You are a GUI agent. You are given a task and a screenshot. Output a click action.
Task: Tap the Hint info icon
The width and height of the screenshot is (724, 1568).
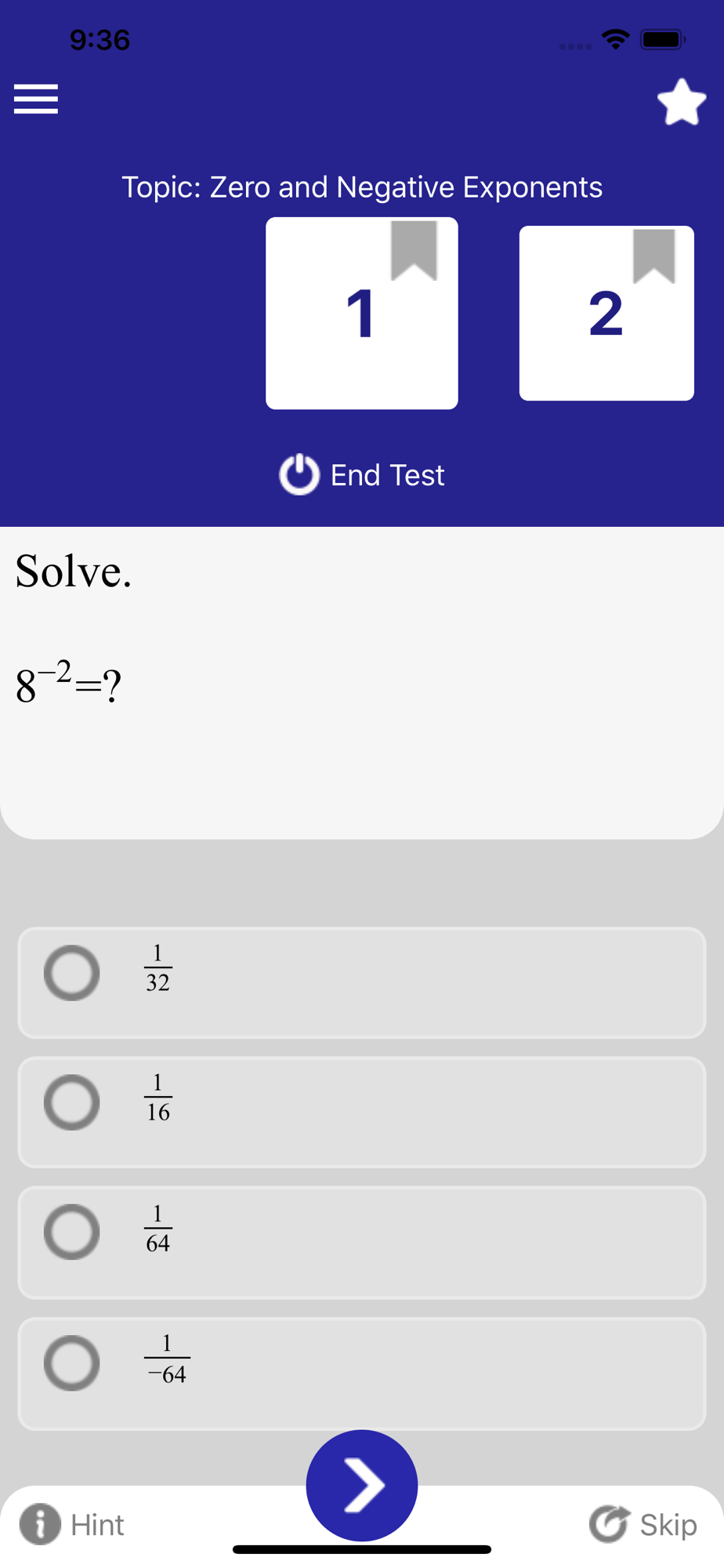pyautogui.click(x=40, y=1524)
